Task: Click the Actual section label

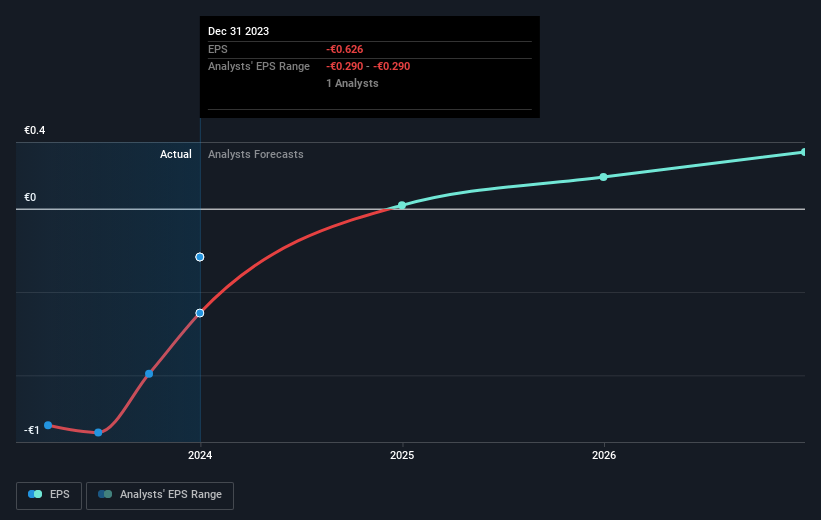Action: (x=175, y=154)
